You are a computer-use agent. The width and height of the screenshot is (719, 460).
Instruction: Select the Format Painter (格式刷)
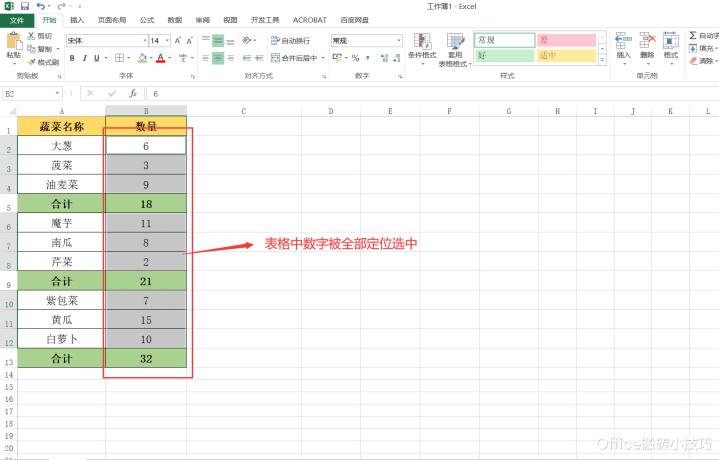pyautogui.click(x=31, y=61)
